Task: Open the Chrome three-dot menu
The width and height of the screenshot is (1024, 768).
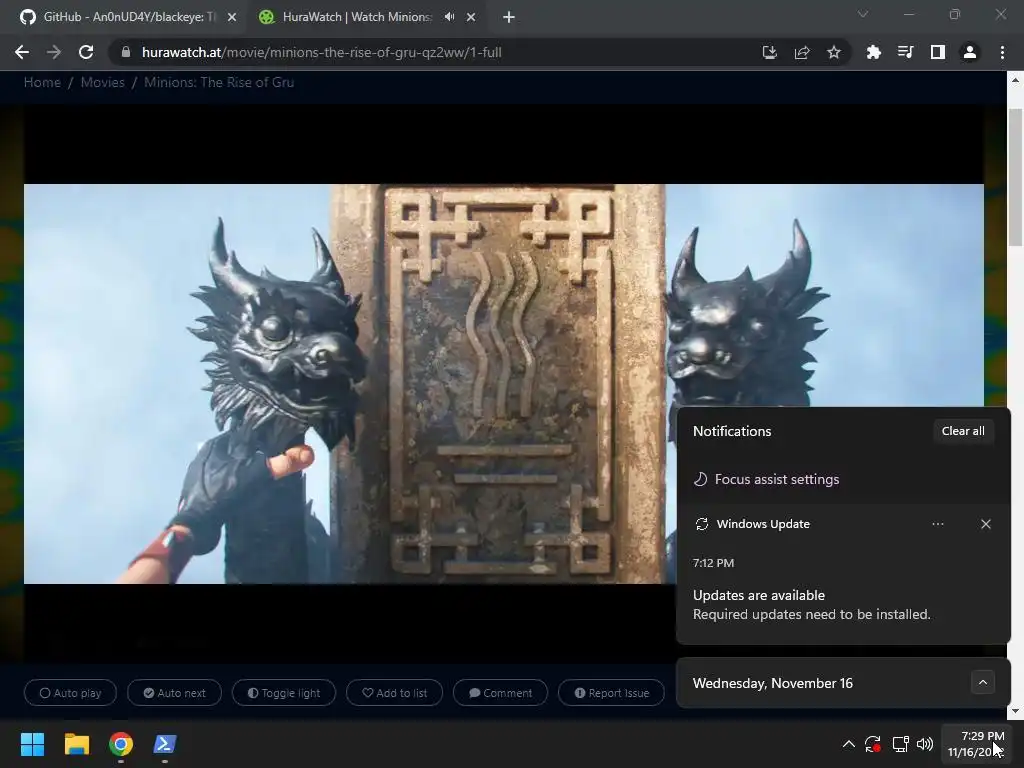Action: click(1002, 52)
